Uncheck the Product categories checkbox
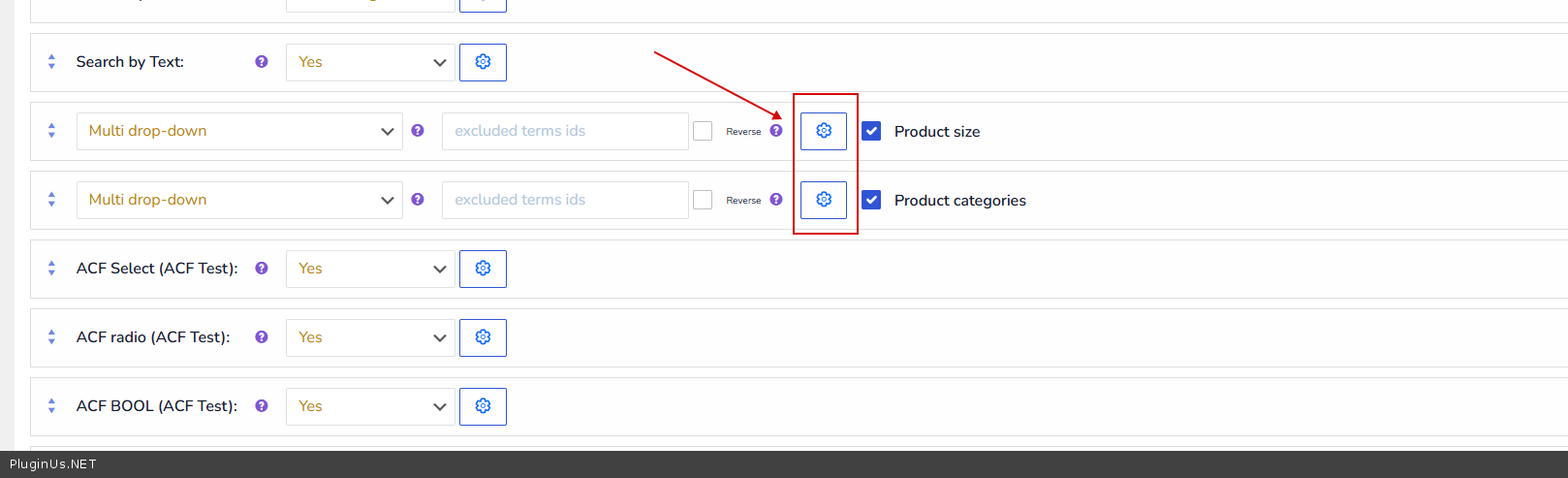 pos(871,200)
